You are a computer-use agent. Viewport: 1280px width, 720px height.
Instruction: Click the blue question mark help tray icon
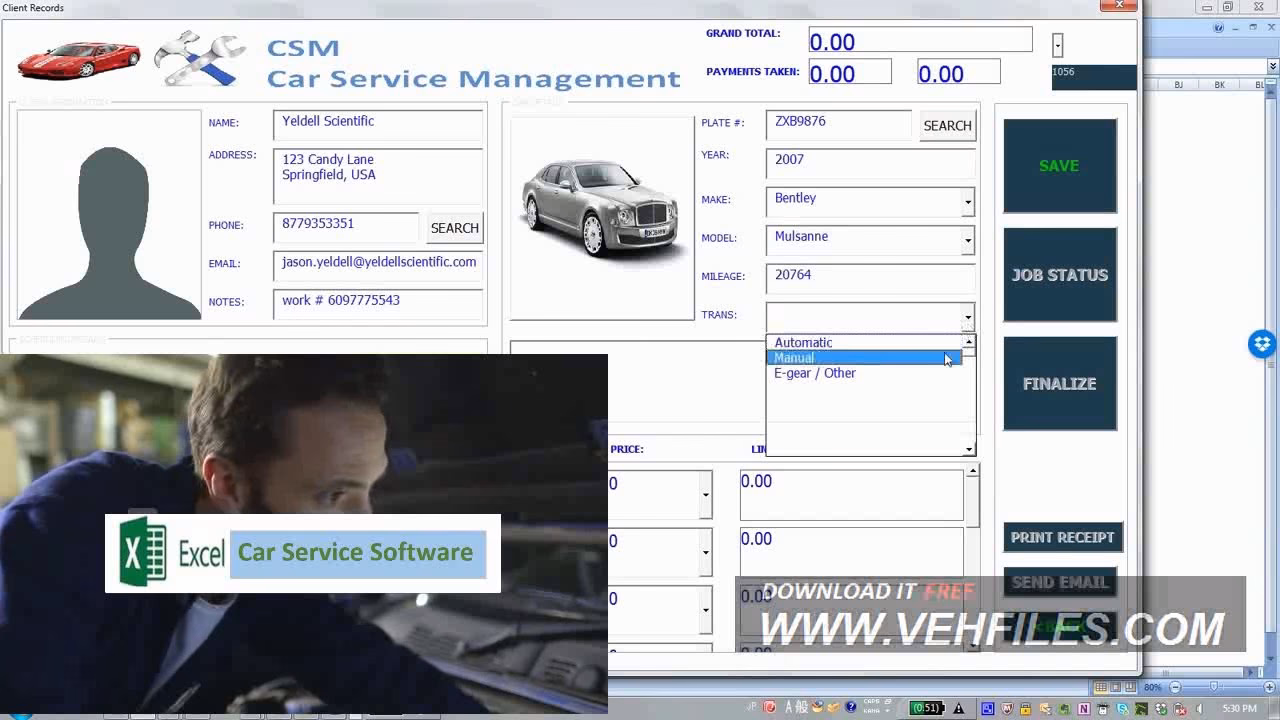point(851,707)
